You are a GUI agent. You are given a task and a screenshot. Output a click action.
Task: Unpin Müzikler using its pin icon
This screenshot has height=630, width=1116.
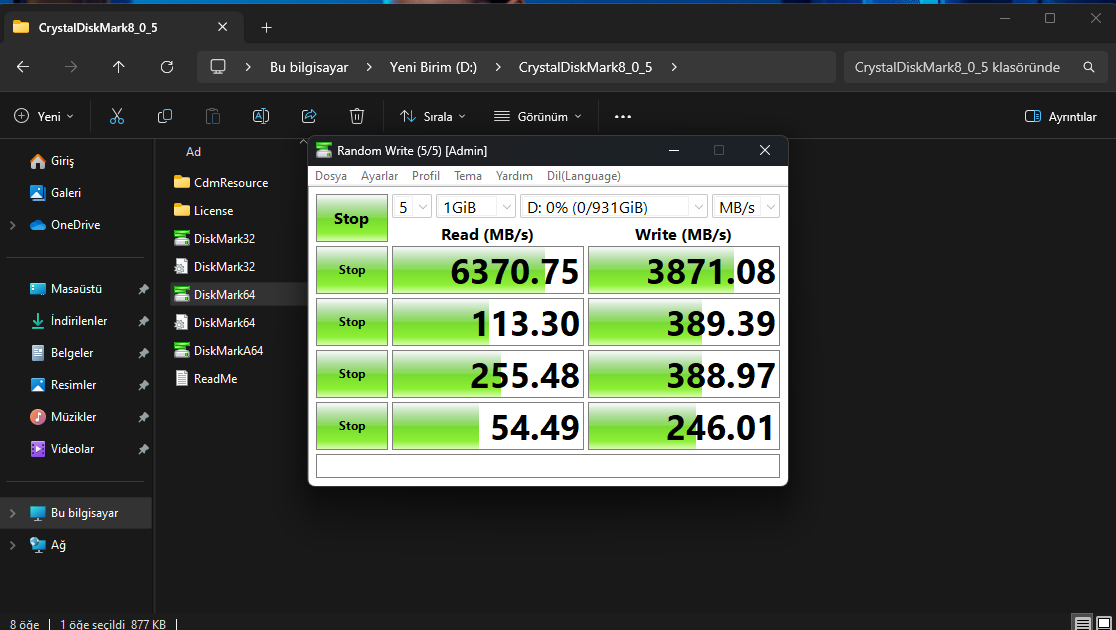[143, 417]
